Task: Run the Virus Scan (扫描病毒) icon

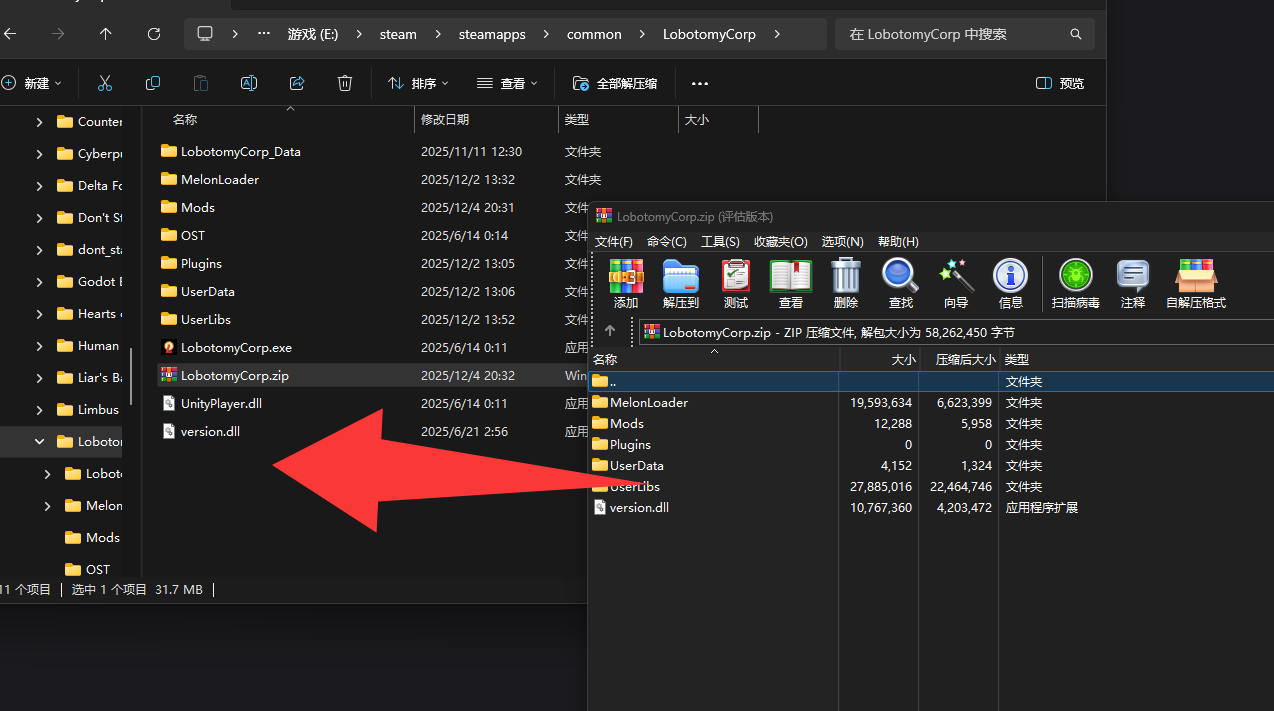Action: [x=1076, y=283]
